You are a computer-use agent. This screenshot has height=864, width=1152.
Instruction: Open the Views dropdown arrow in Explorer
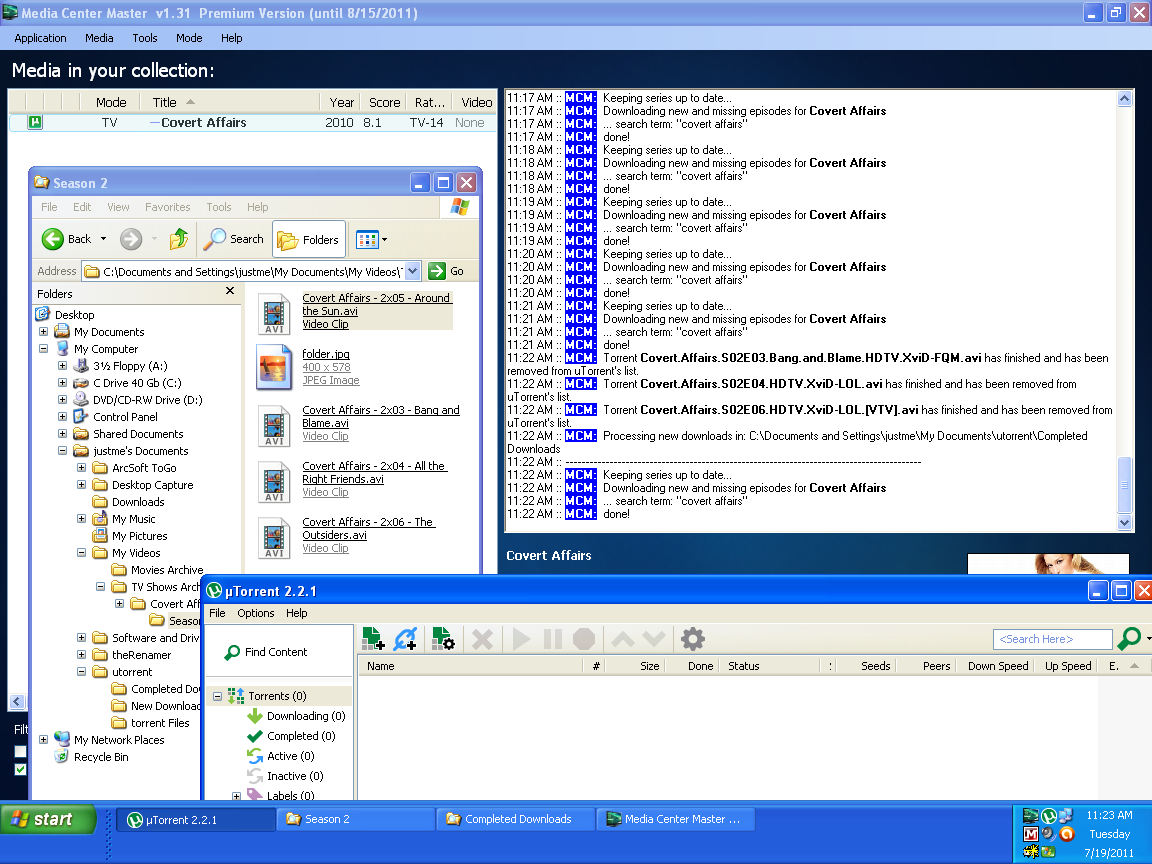click(384, 240)
